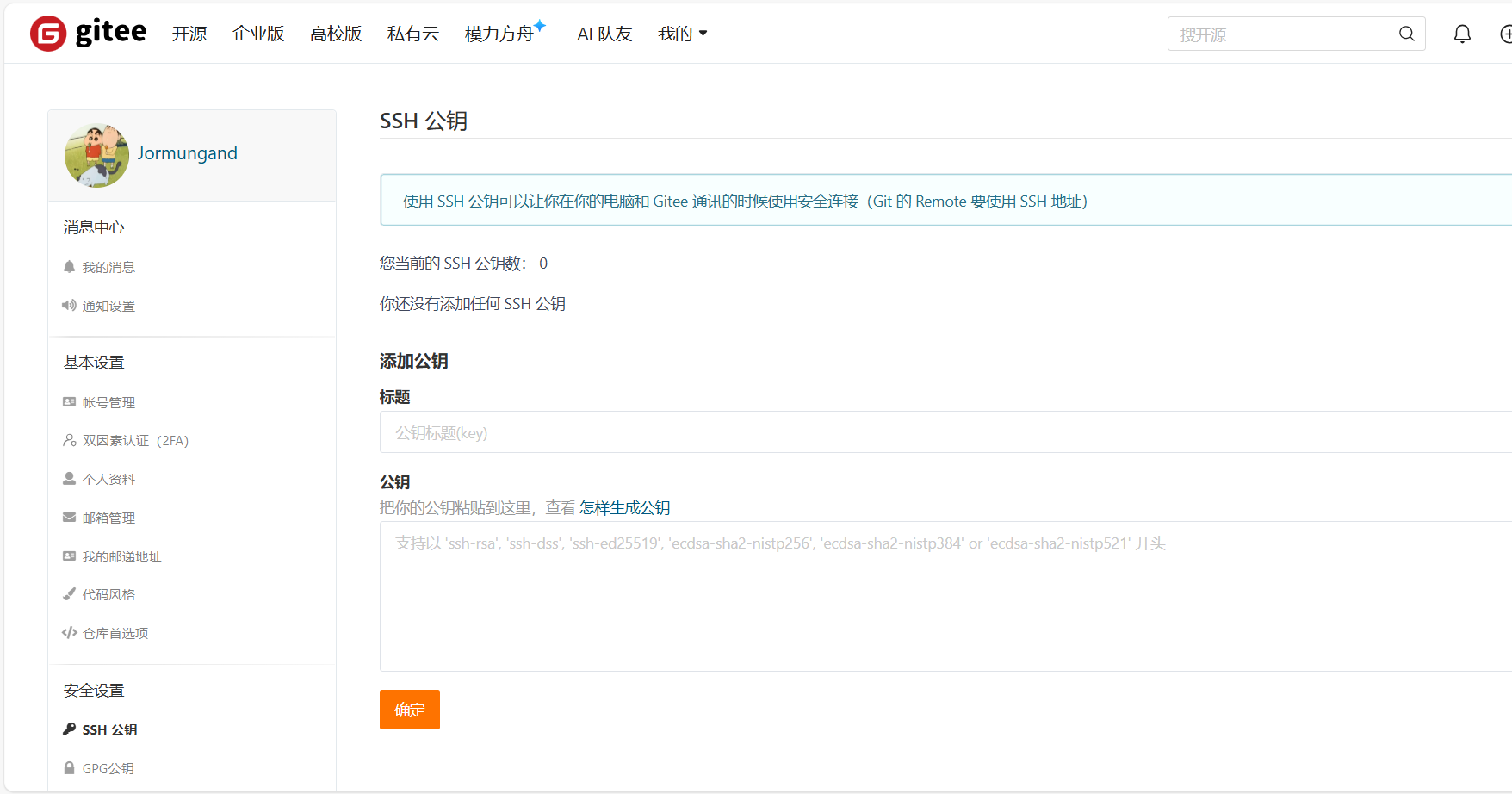1512x794 pixels.
Task: Click the brush icon beside 代码风格
Action: tap(69, 594)
